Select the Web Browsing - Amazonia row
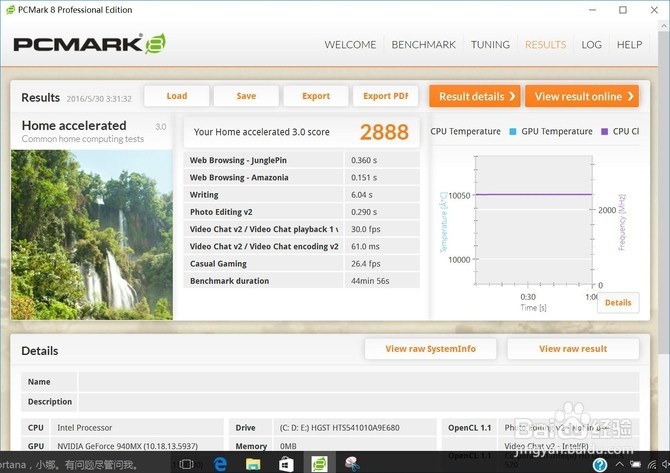 point(302,177)
